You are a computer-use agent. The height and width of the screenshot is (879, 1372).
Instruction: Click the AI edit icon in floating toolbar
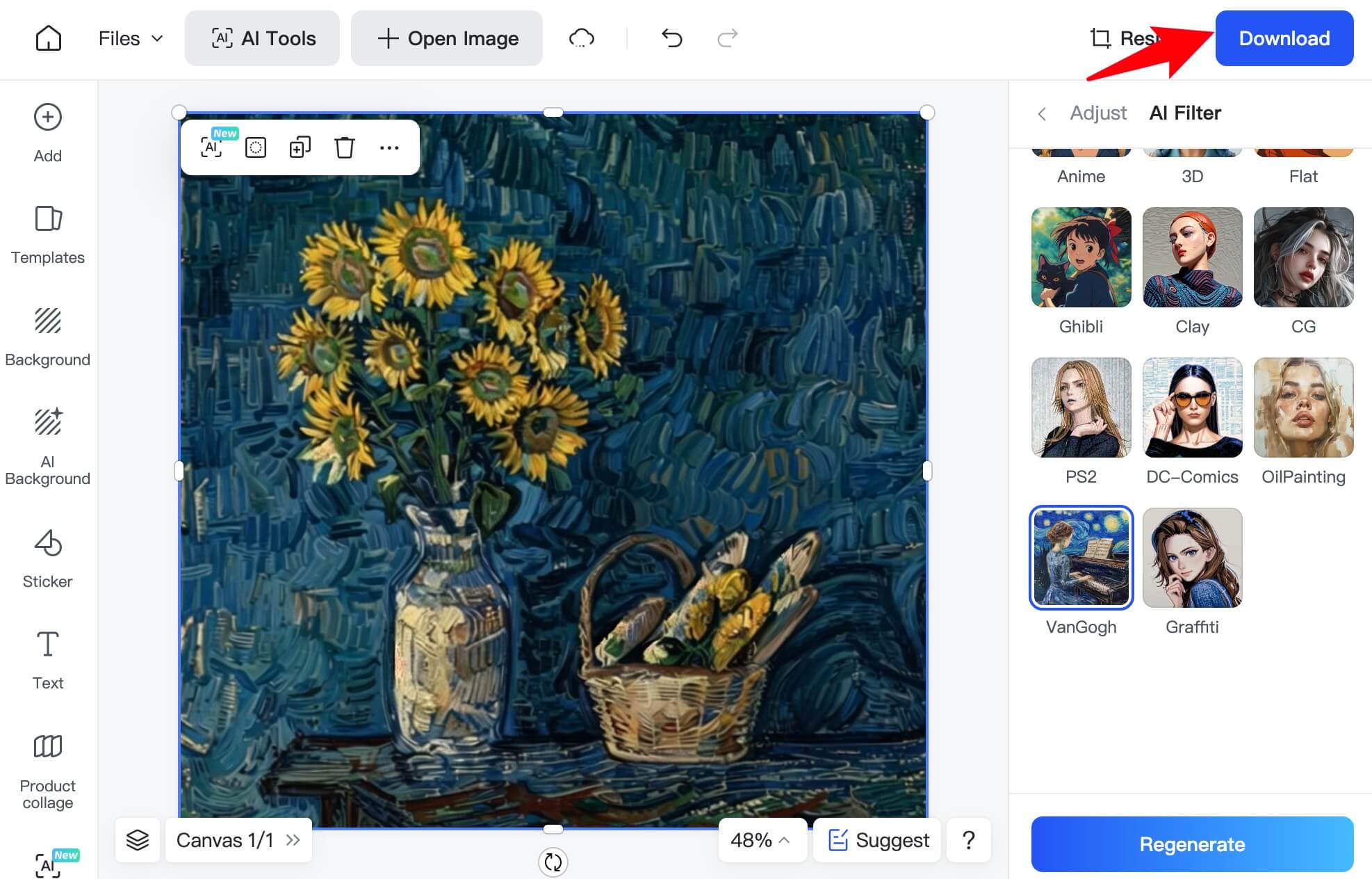[212, 147]
